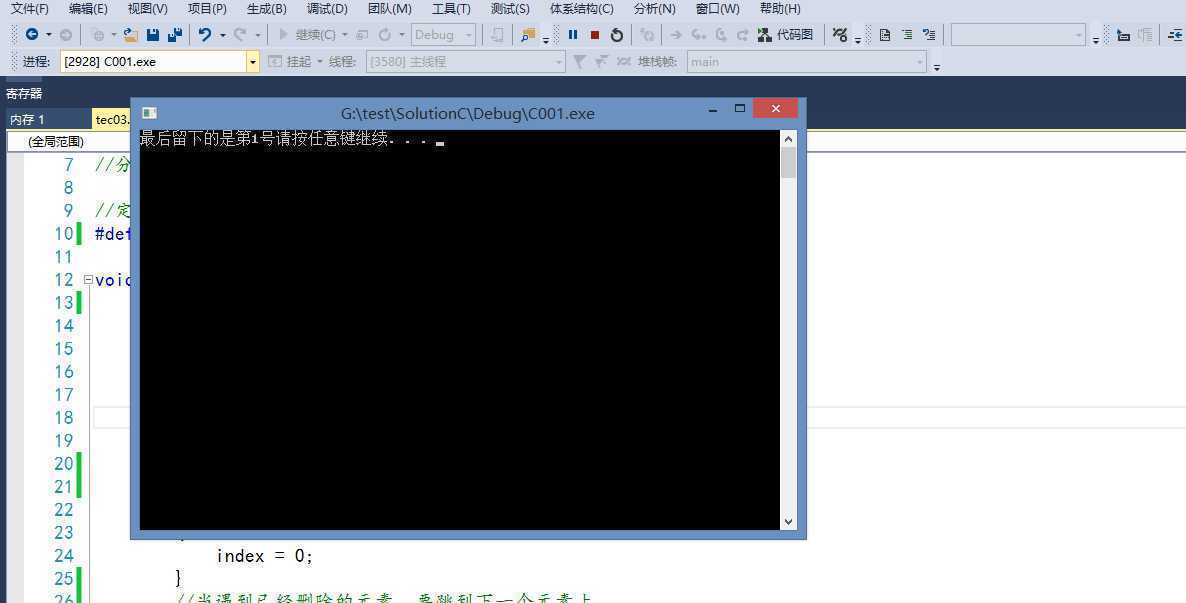Click the Step Out icon
The image size is (1186, 603).
(743, 35)
